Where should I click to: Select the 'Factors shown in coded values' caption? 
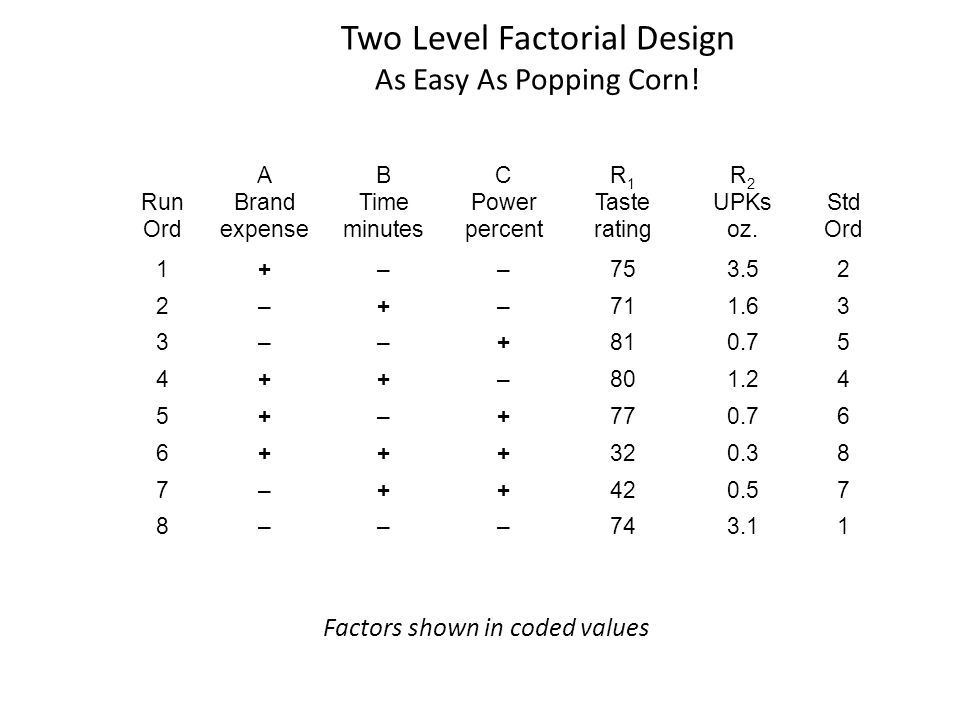click(x=486, y=628)
